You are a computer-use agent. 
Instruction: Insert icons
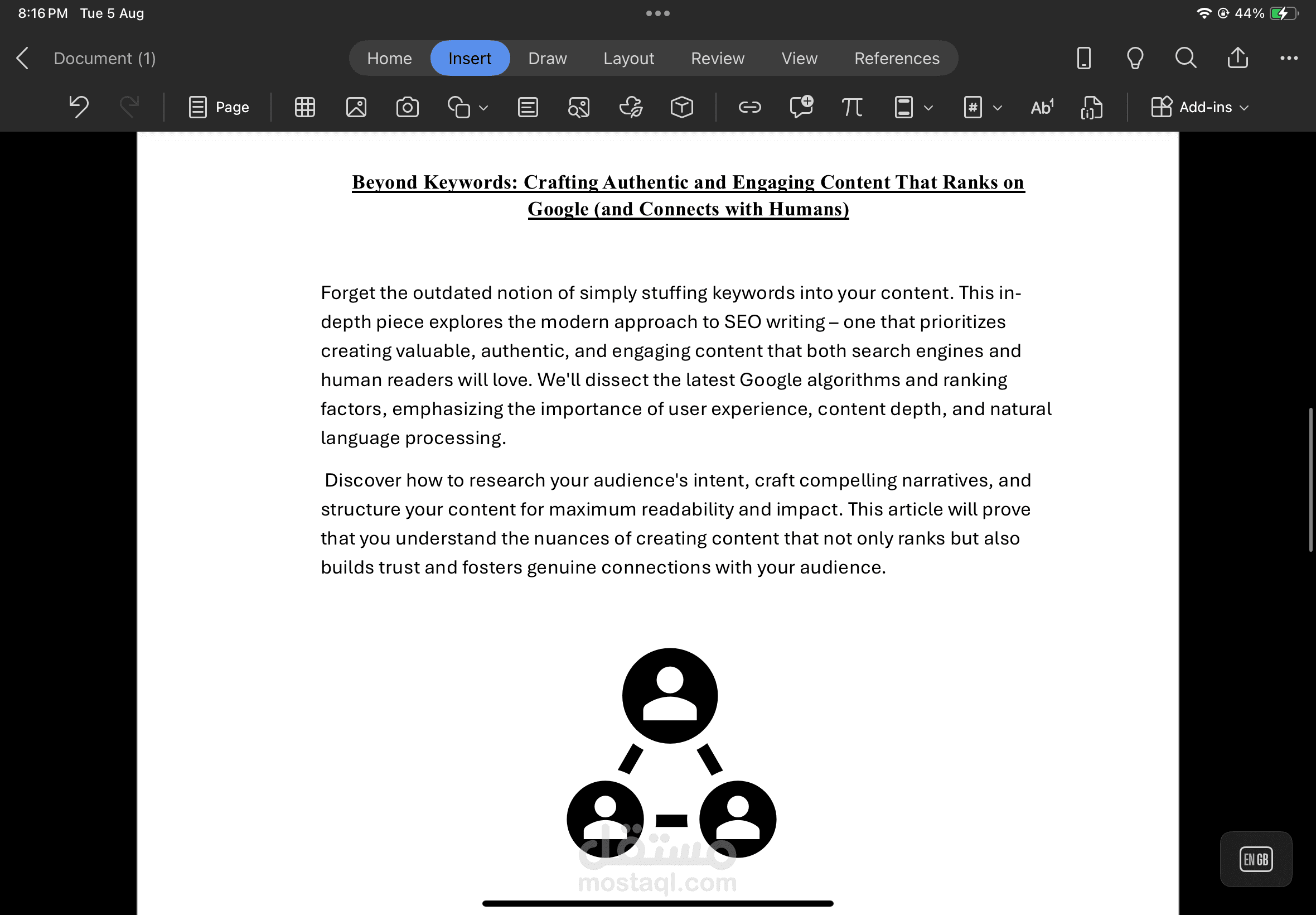pos(631,107)
